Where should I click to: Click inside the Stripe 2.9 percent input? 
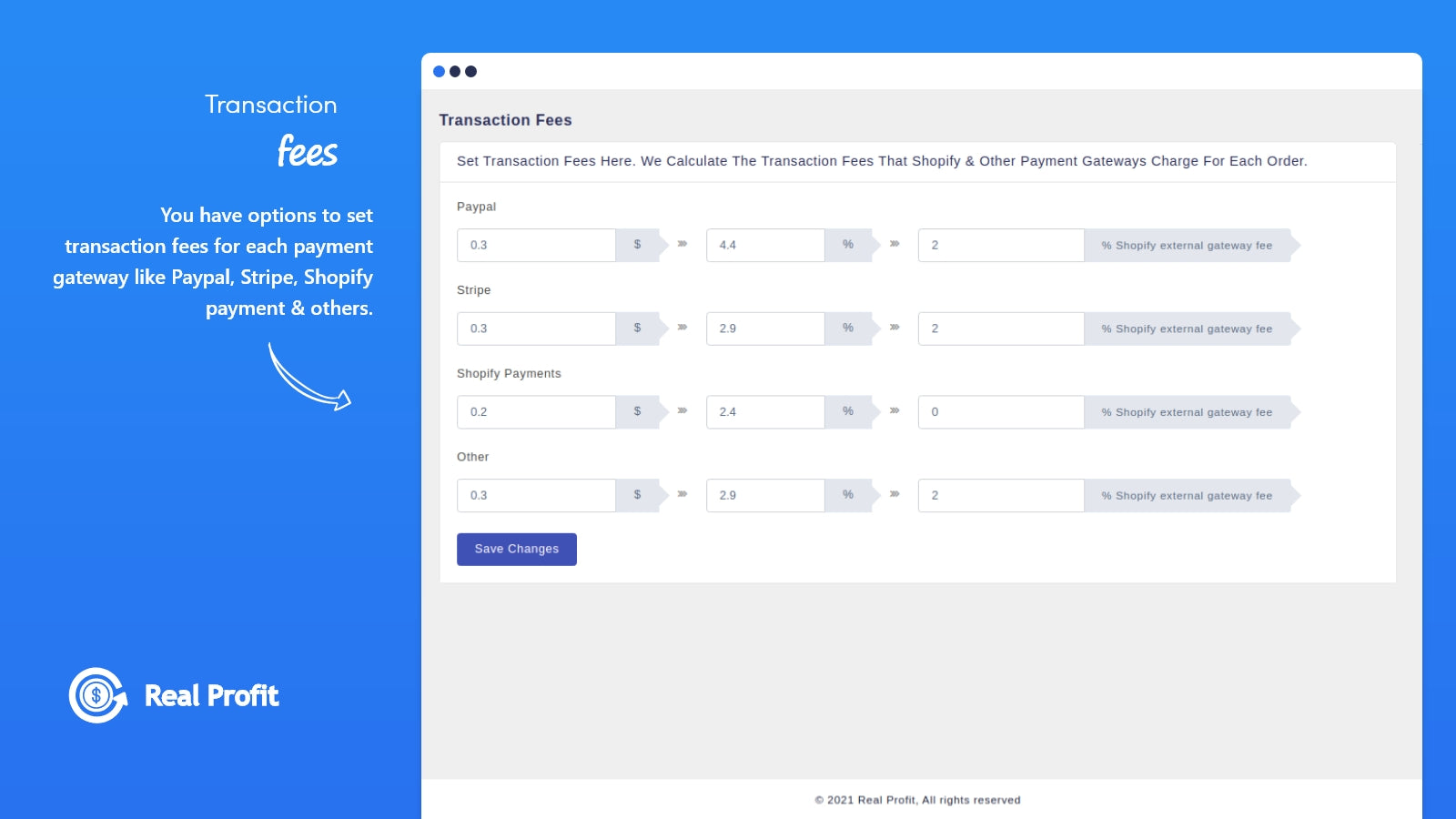(x=764, y=329)
